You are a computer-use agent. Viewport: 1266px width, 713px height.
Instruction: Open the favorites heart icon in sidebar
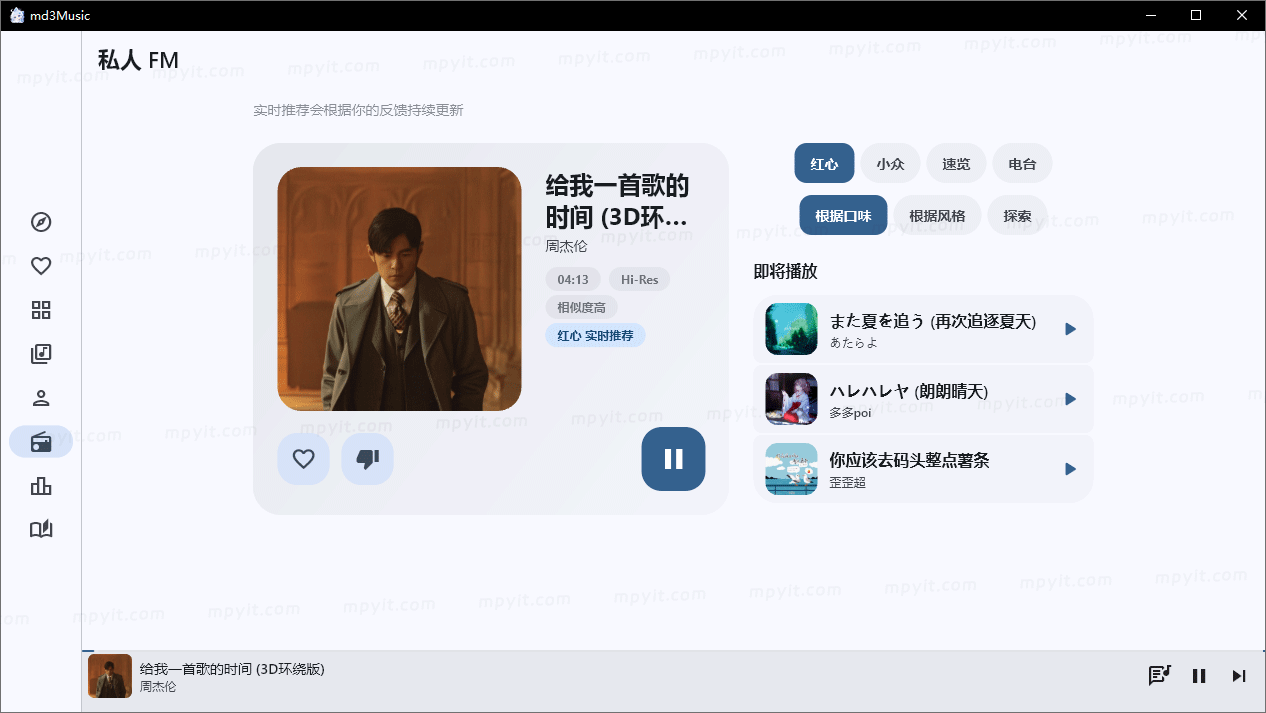[41, 266]
